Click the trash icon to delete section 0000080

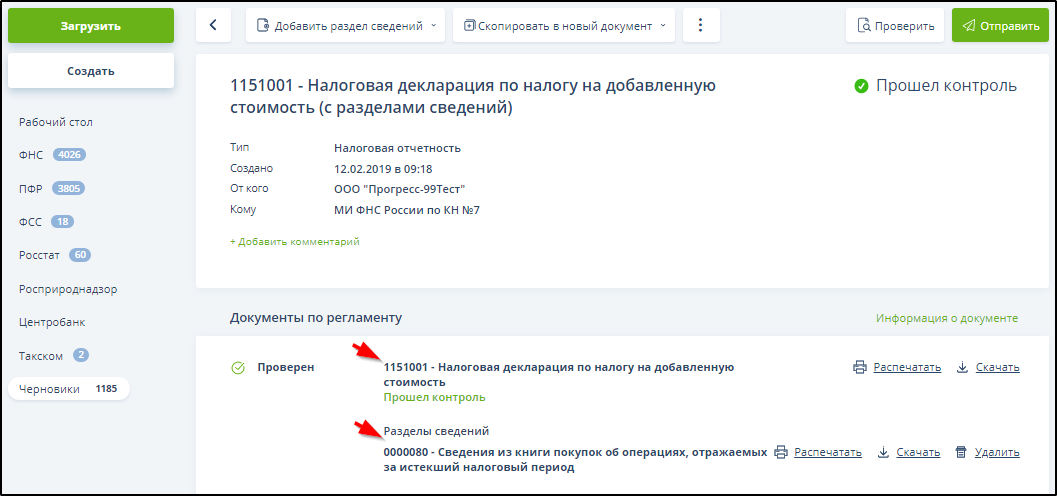tap(961, 452)
